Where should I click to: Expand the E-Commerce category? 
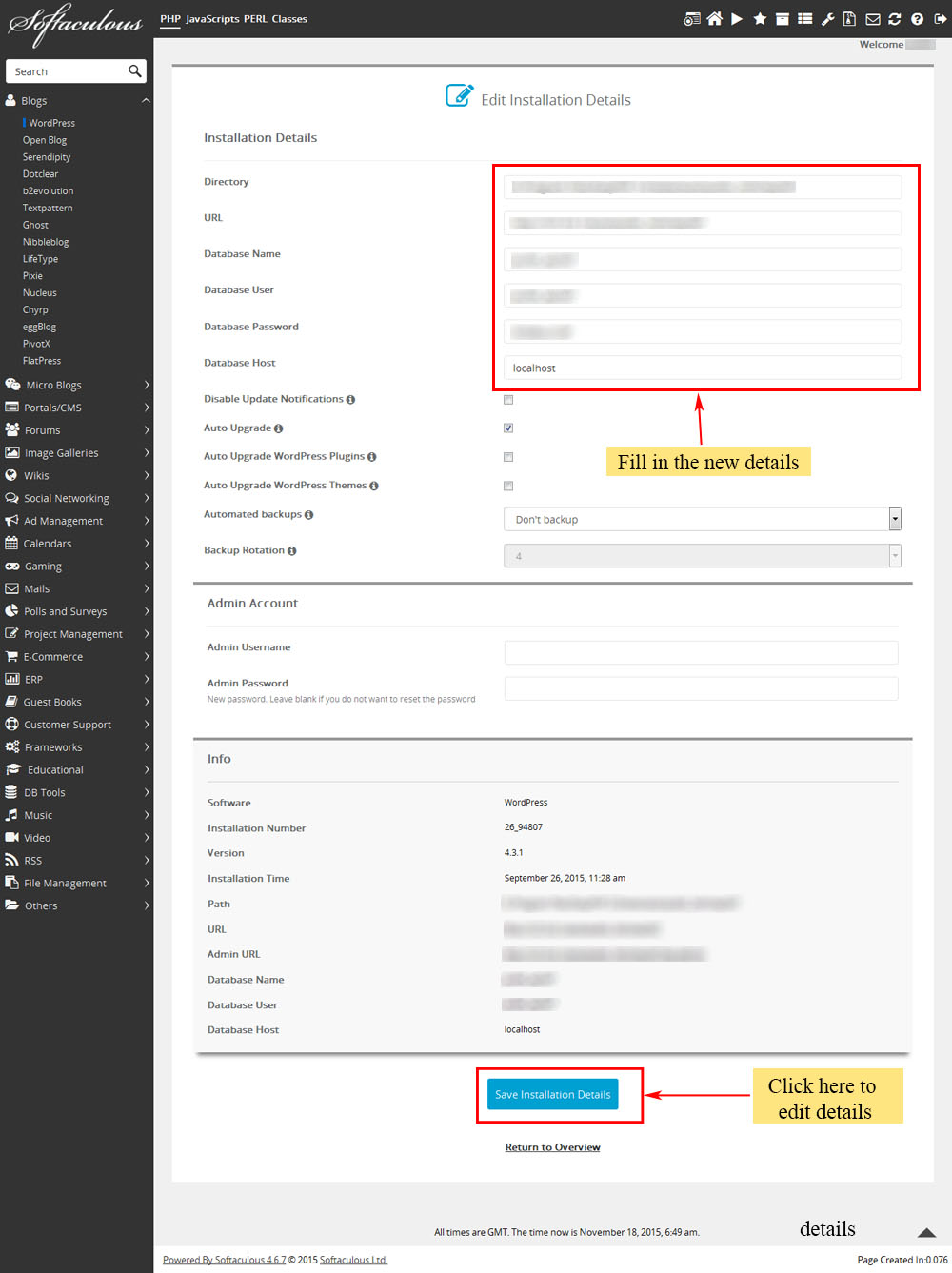coord(76,657)
